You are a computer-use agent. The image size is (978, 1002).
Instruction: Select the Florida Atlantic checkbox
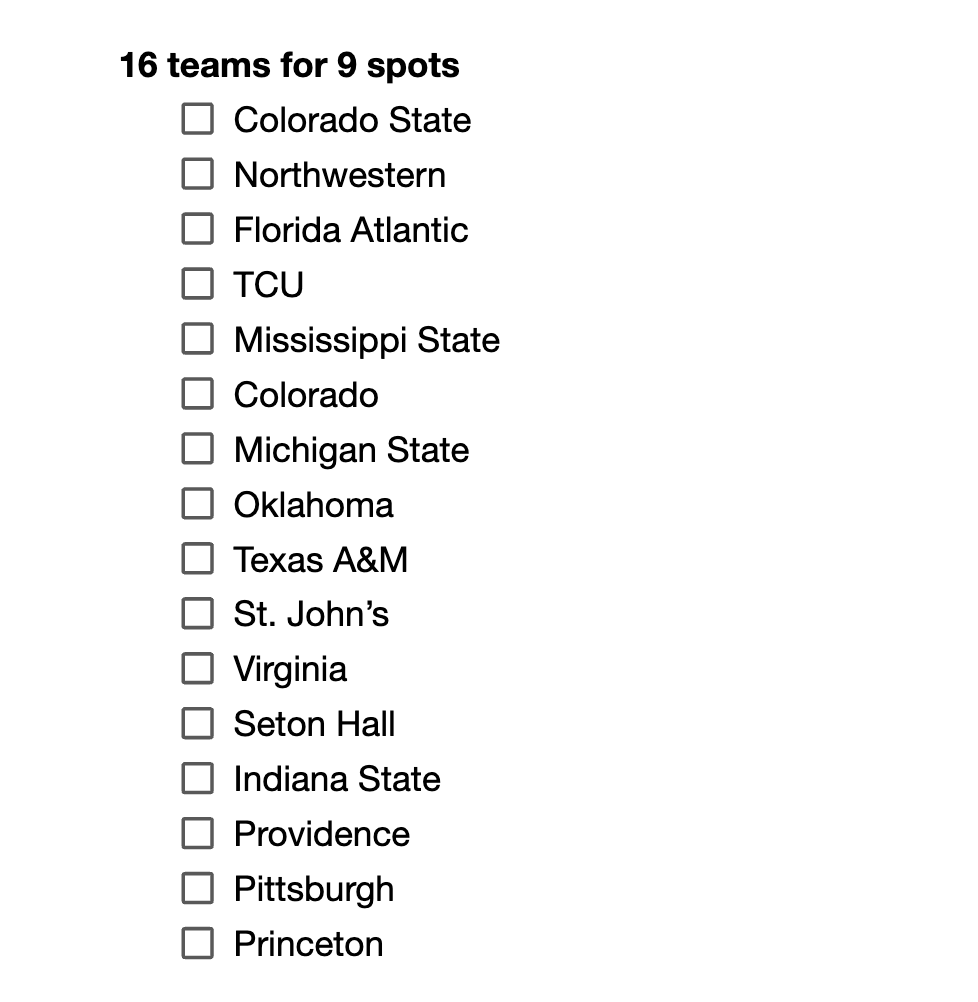[x=198, y=230]
